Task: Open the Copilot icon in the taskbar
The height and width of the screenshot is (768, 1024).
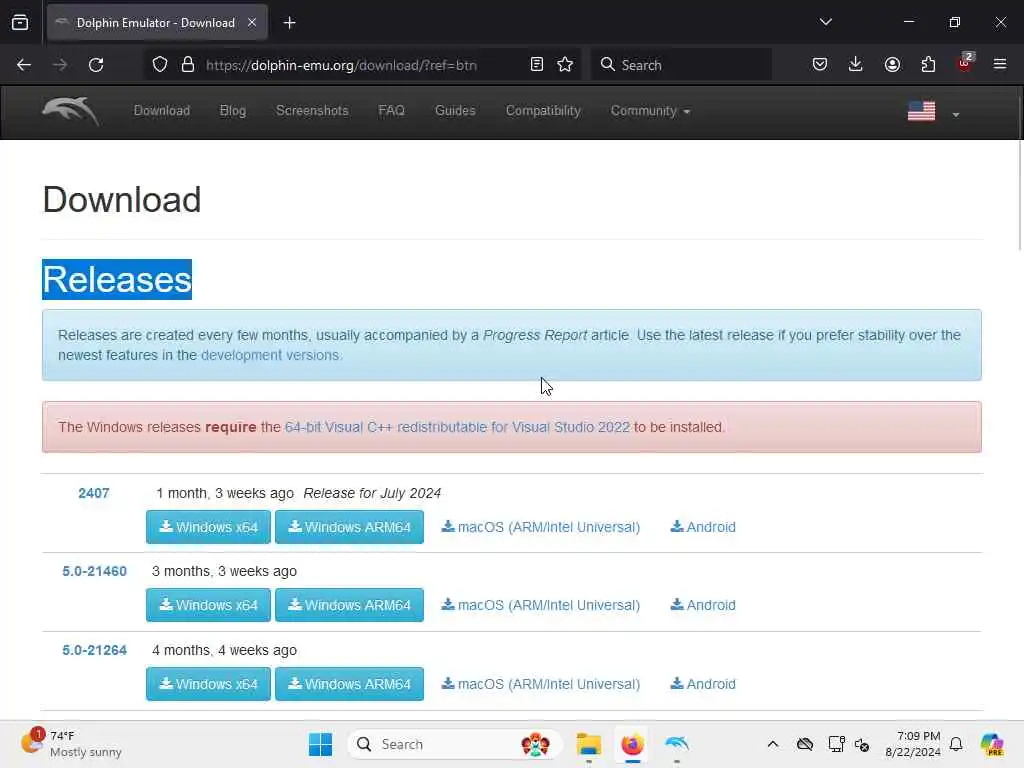Action: 992,744
